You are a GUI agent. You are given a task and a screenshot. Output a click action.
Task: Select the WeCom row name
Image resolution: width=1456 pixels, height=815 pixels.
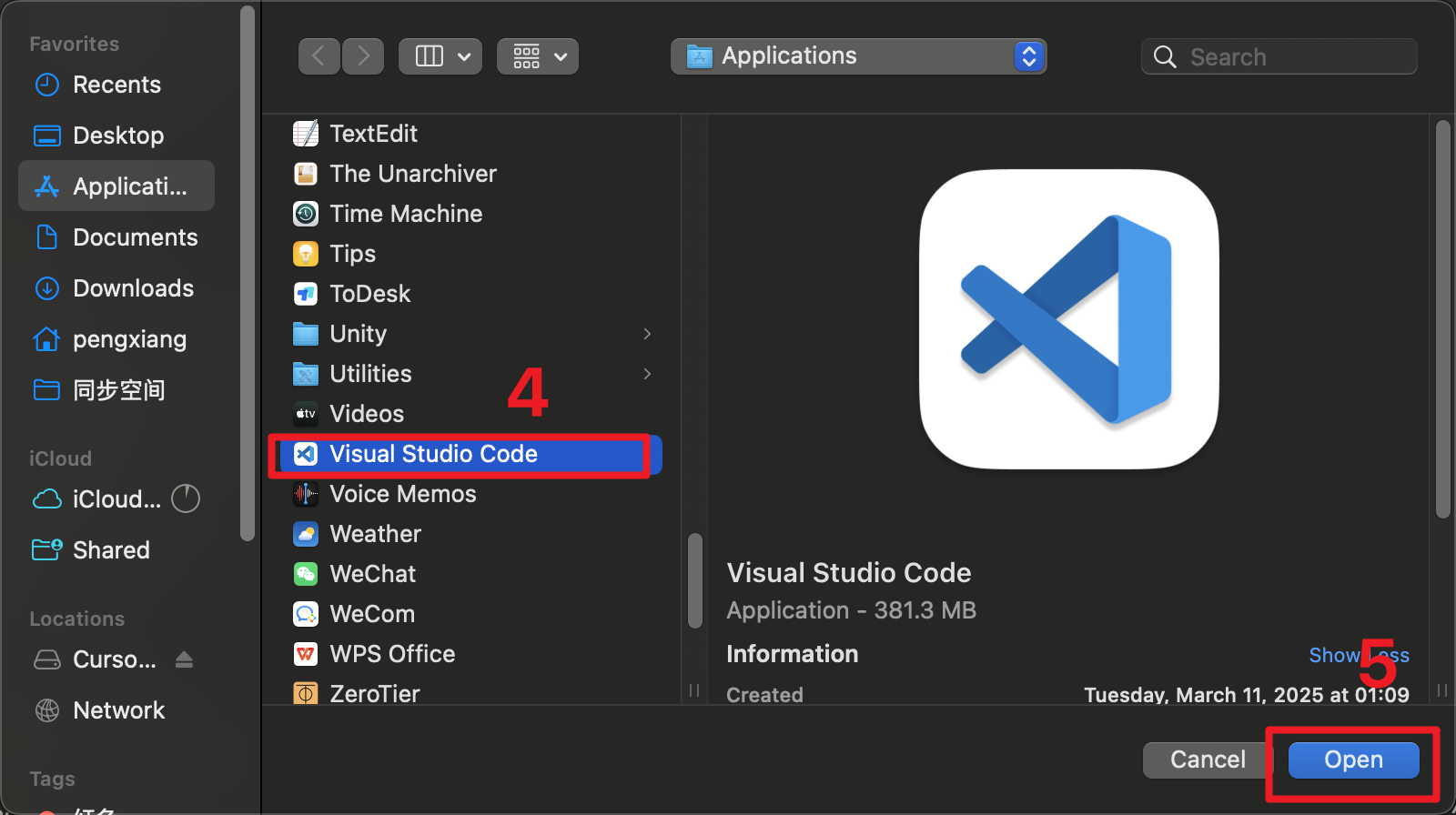(x=372, y=614)
